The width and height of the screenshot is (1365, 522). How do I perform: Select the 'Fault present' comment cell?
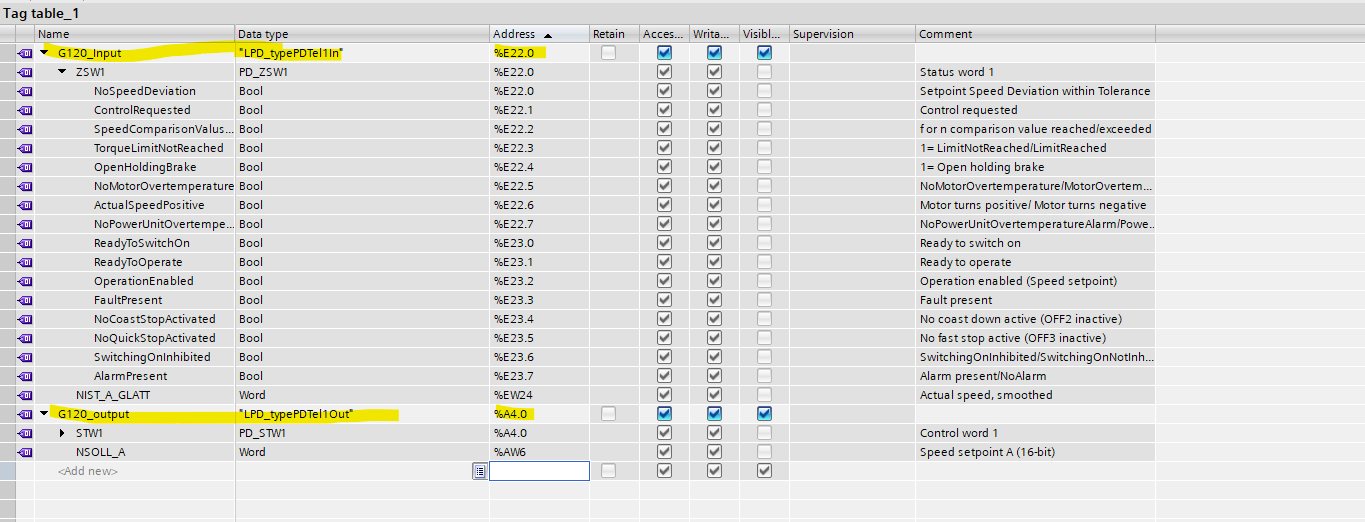point(1035,300)
